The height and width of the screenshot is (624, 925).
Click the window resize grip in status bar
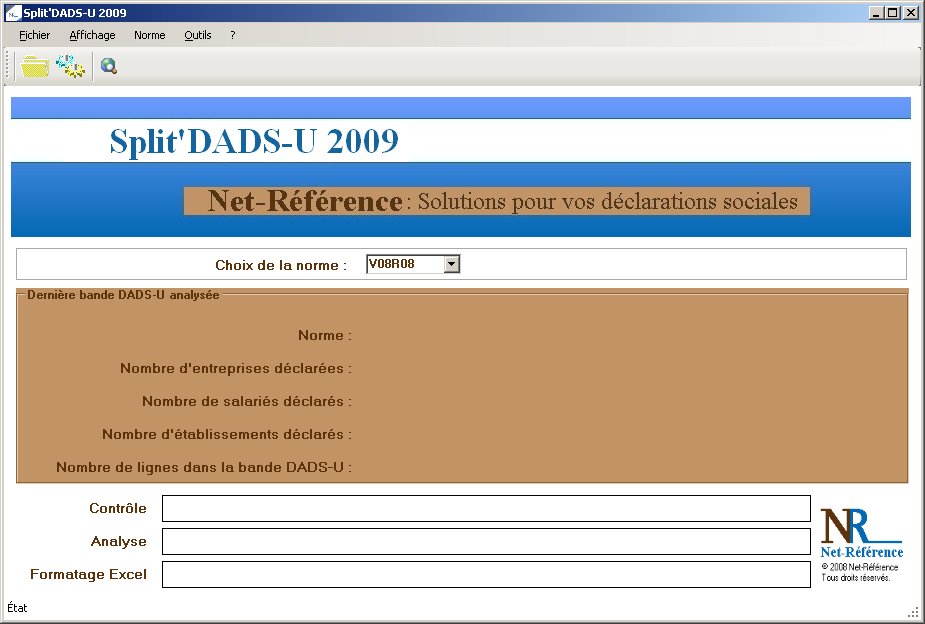913,612
